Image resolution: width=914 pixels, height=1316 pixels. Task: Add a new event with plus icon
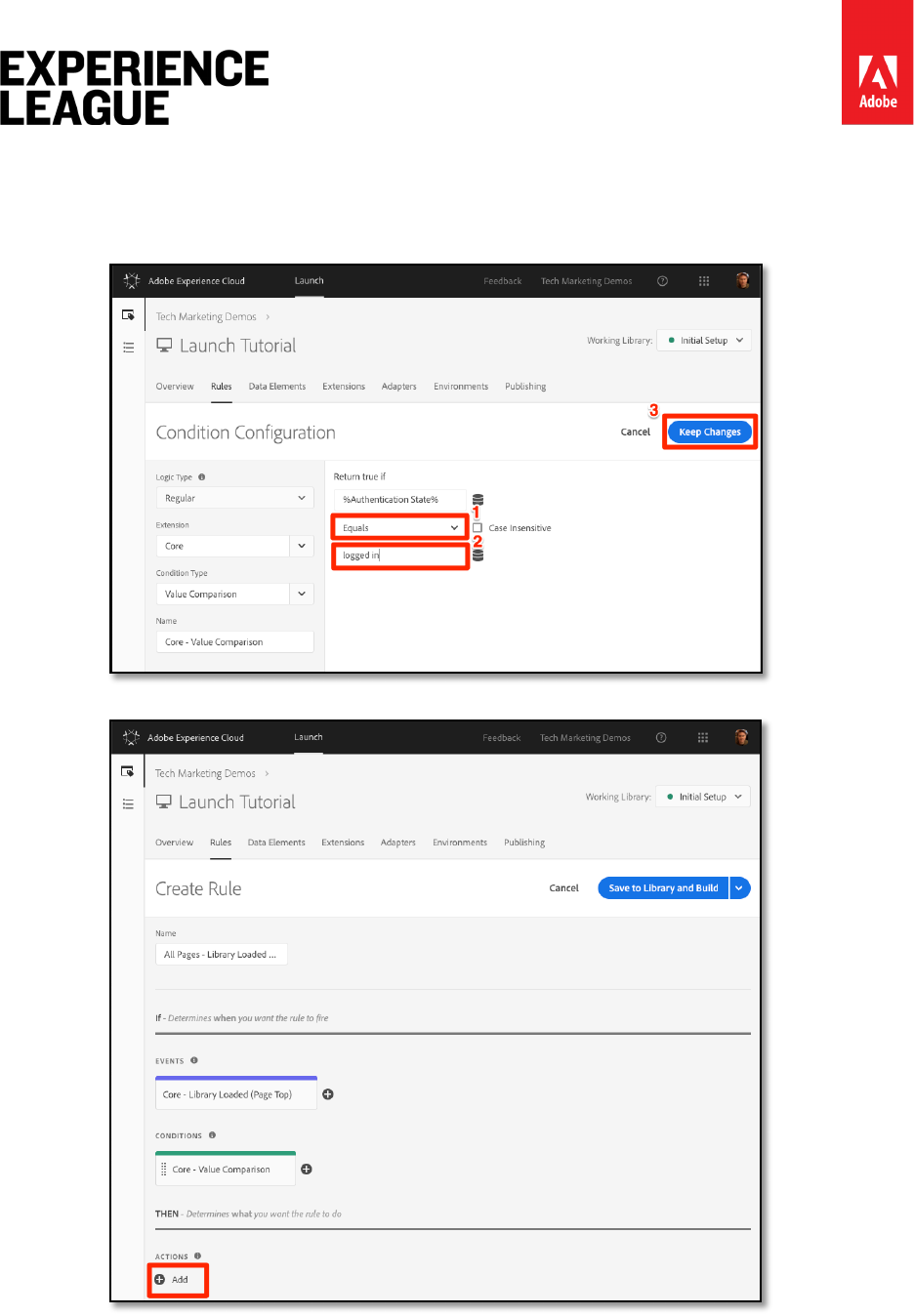(x=328, y=1094)
